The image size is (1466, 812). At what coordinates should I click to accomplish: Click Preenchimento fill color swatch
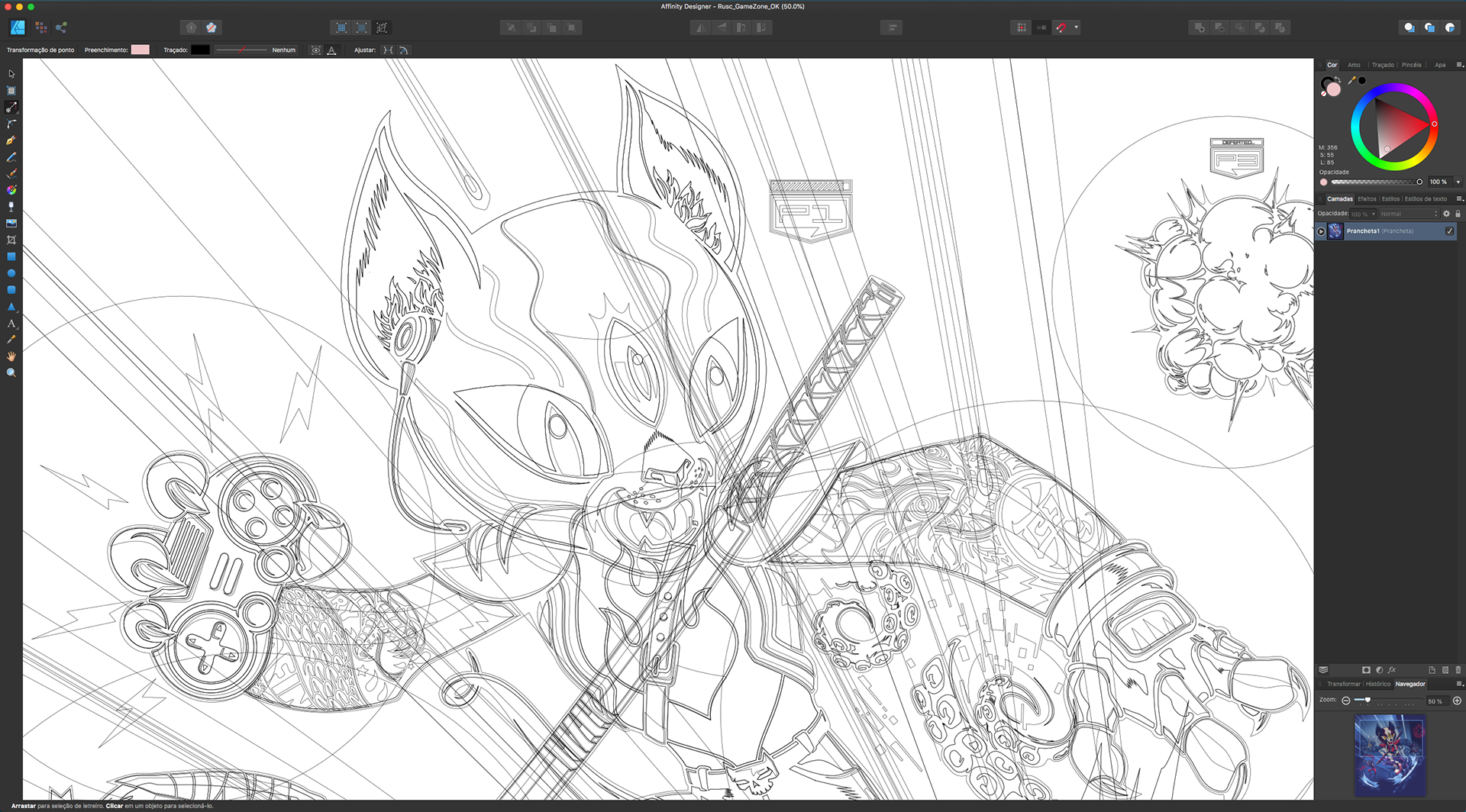(x=140, y=50)
